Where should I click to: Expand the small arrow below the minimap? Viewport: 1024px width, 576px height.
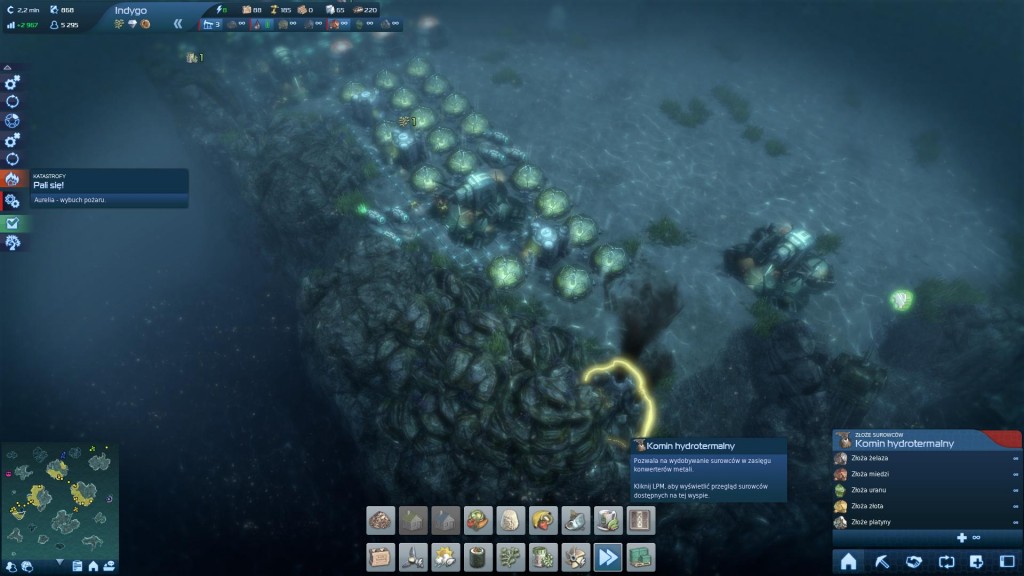pos(59,562)
